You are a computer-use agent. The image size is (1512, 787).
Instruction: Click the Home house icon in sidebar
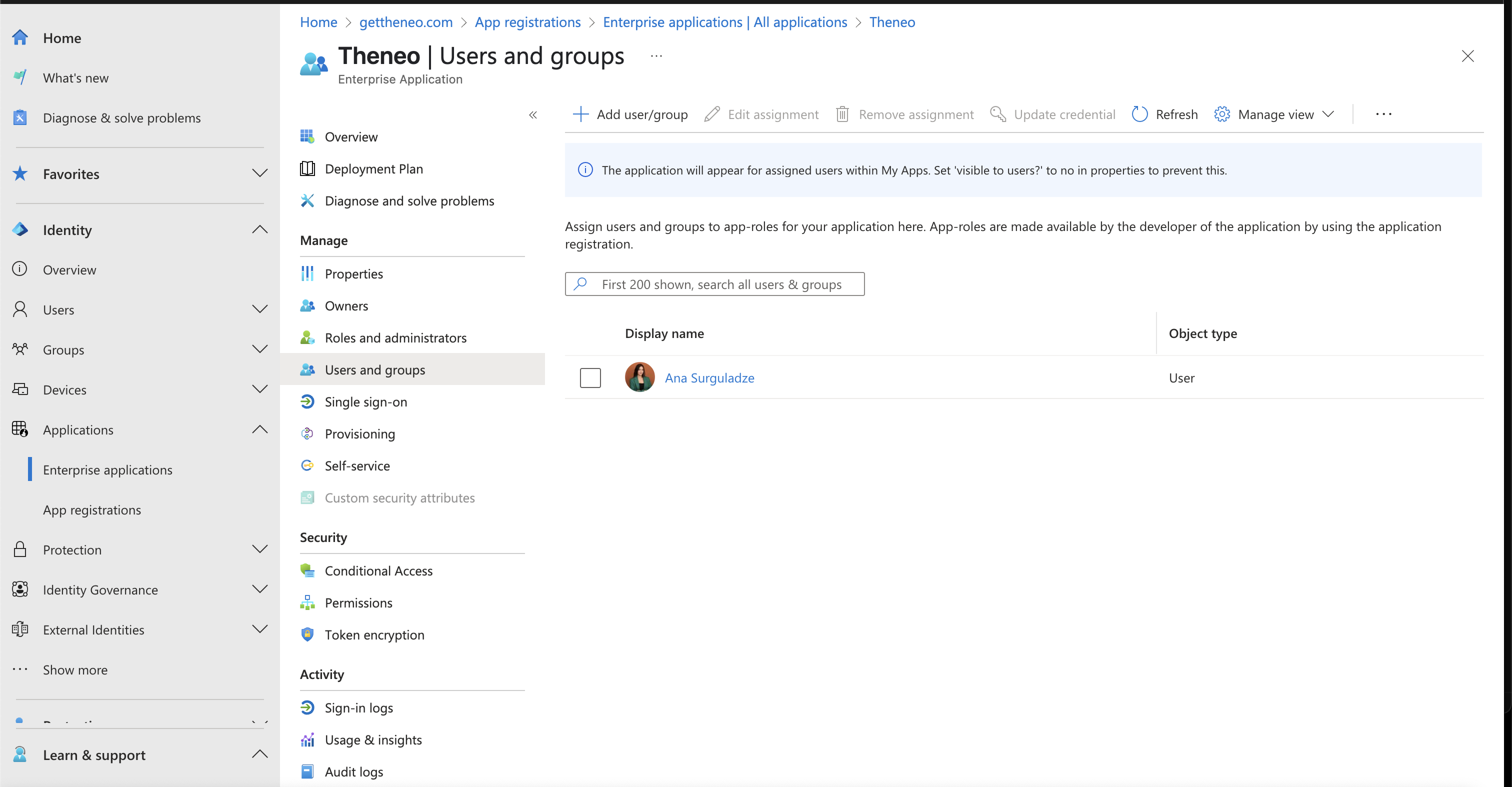(20, 38)
